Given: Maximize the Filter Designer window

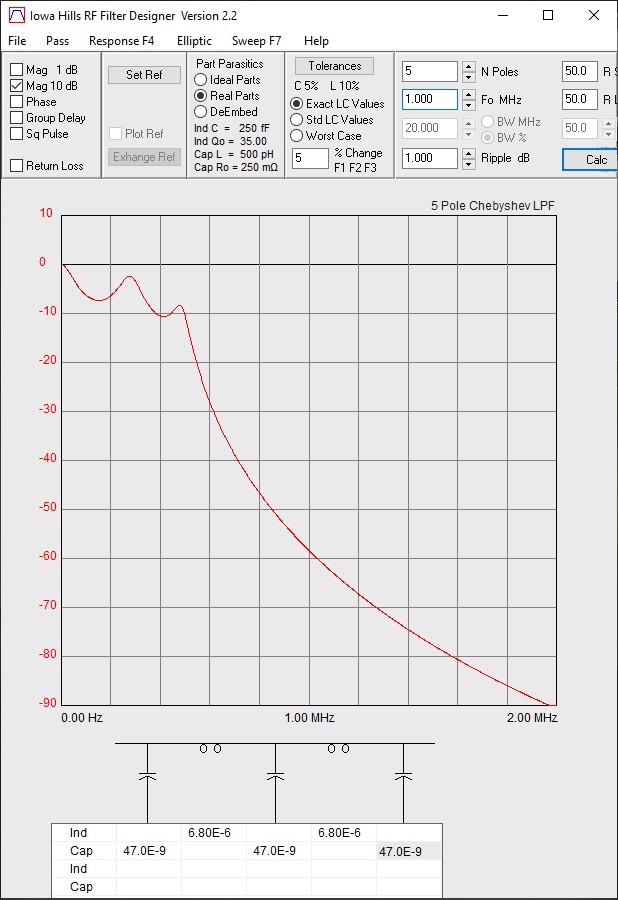Looking at the screenshot, I should tap(548, 15).
